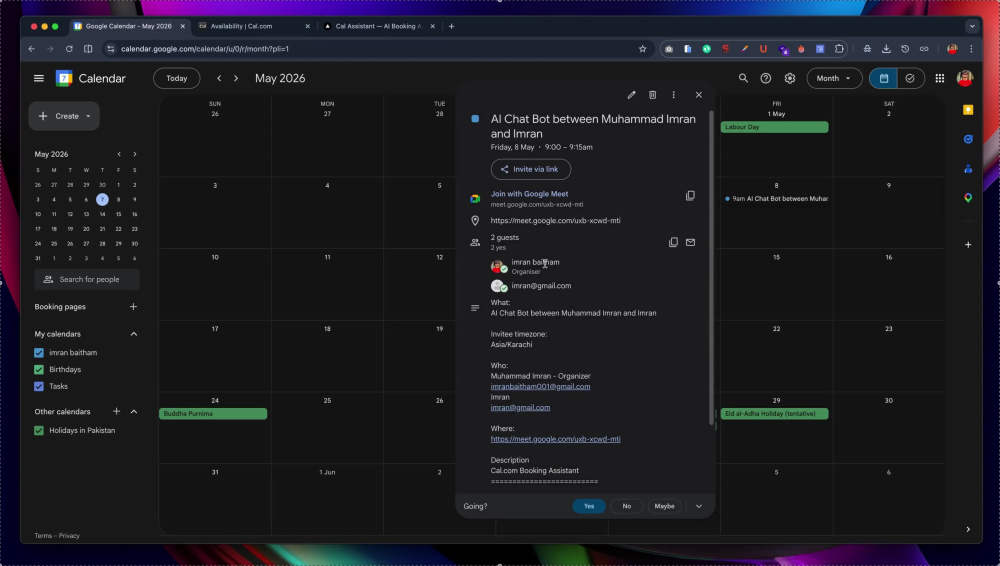Hide the side panel chevron
The width and height of the screenshot is (1000, 566).
(x=967, y=529)
